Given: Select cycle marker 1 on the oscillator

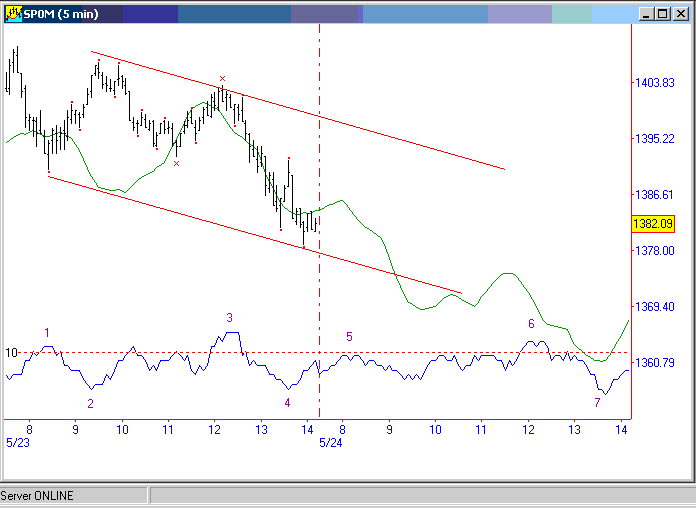Looking at the screenshot, I should click(46, 332).
